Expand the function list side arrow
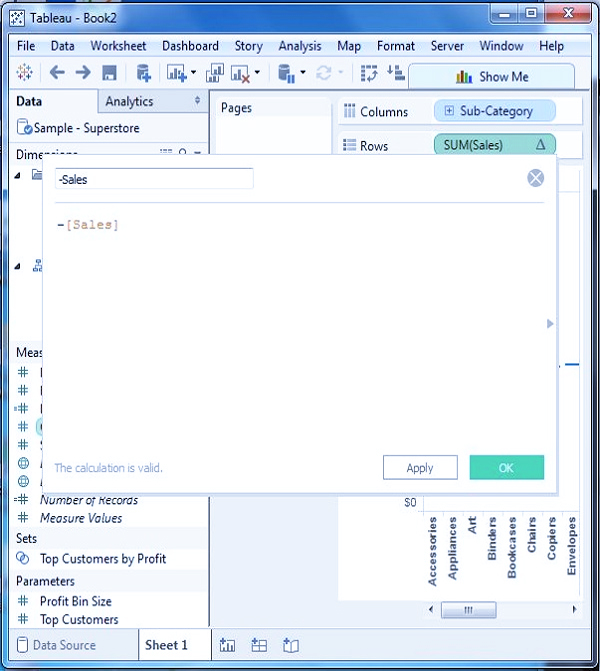This screenshot has height=671, width=600. [550, 324]
